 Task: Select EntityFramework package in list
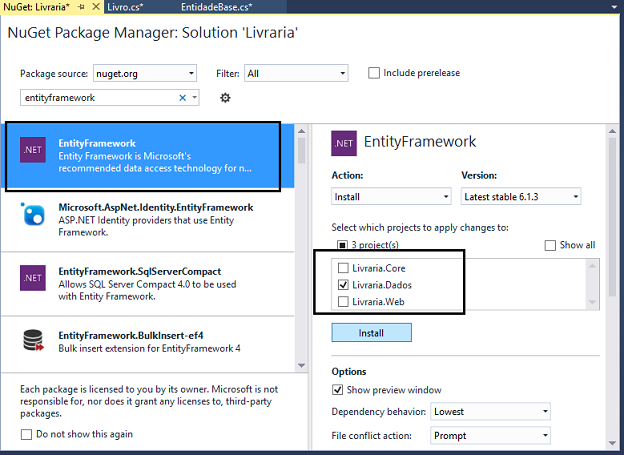[x=147, y=156]
